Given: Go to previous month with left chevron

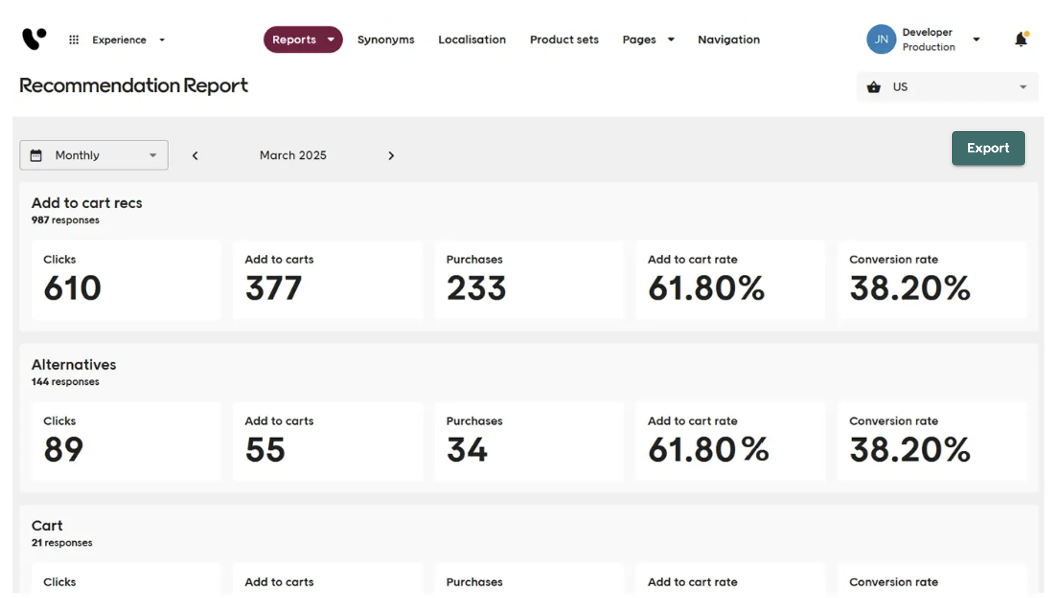Looking at the screenshot, I should [195, 155].
